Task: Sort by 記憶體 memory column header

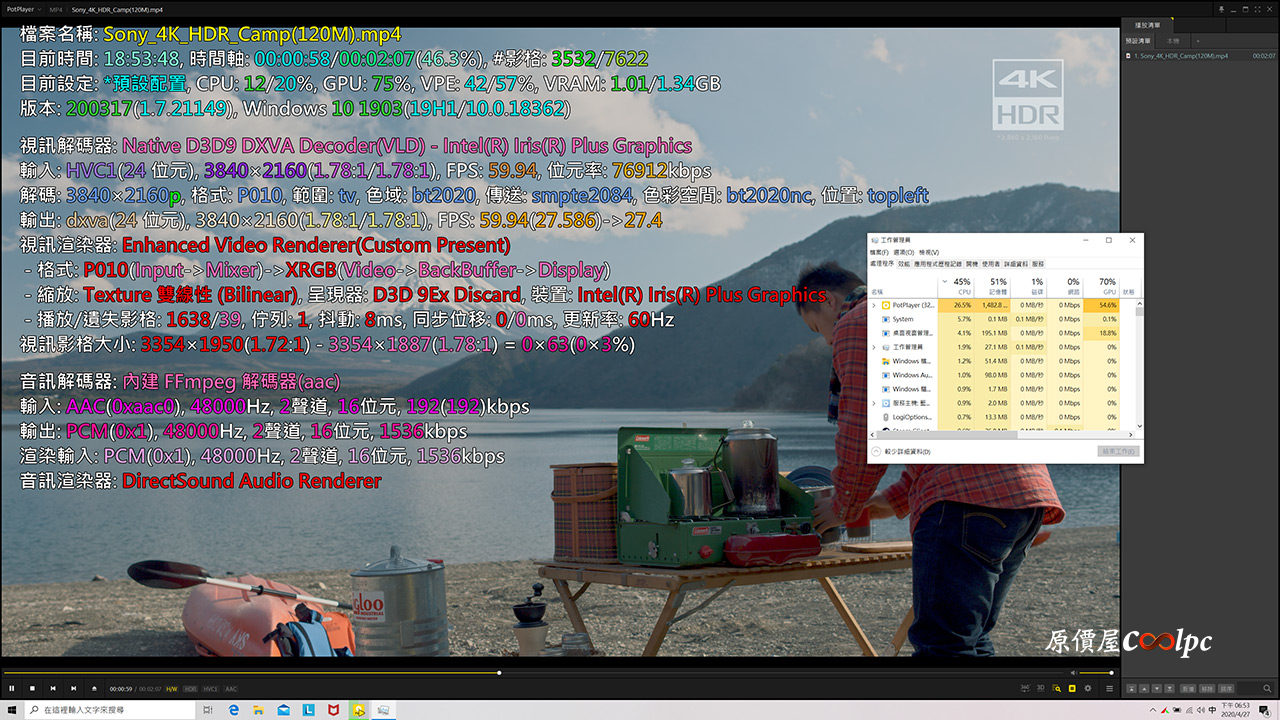Action: (992, 287)
